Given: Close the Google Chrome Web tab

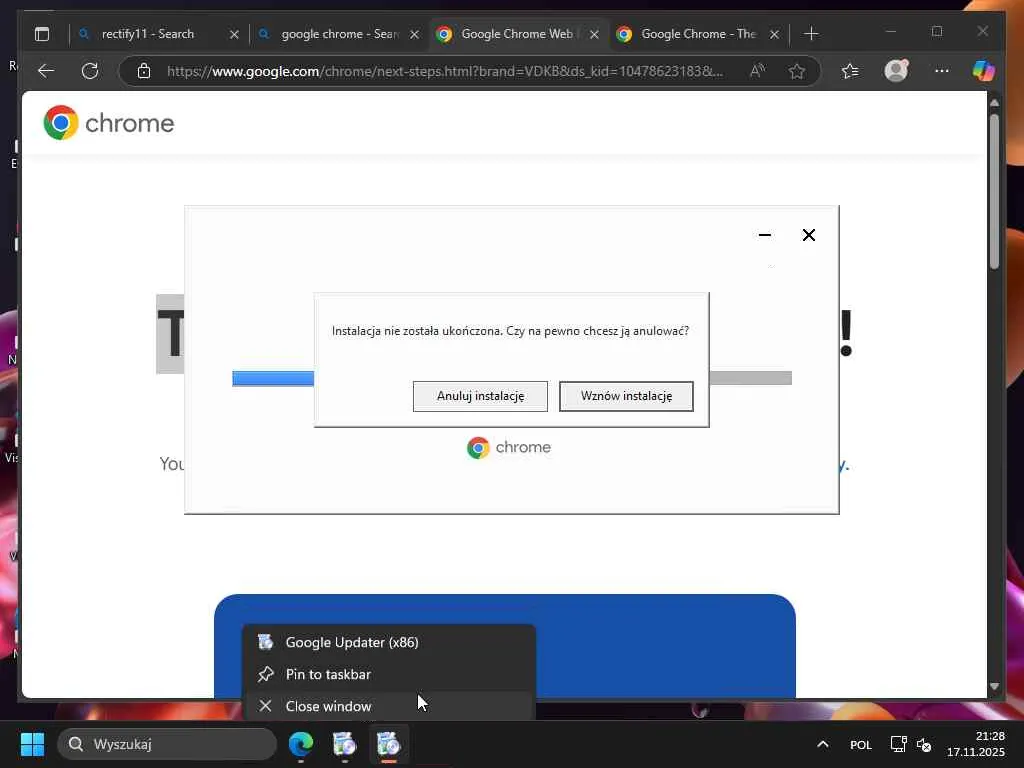Looking at the screenshot, I should click(594, 35).
